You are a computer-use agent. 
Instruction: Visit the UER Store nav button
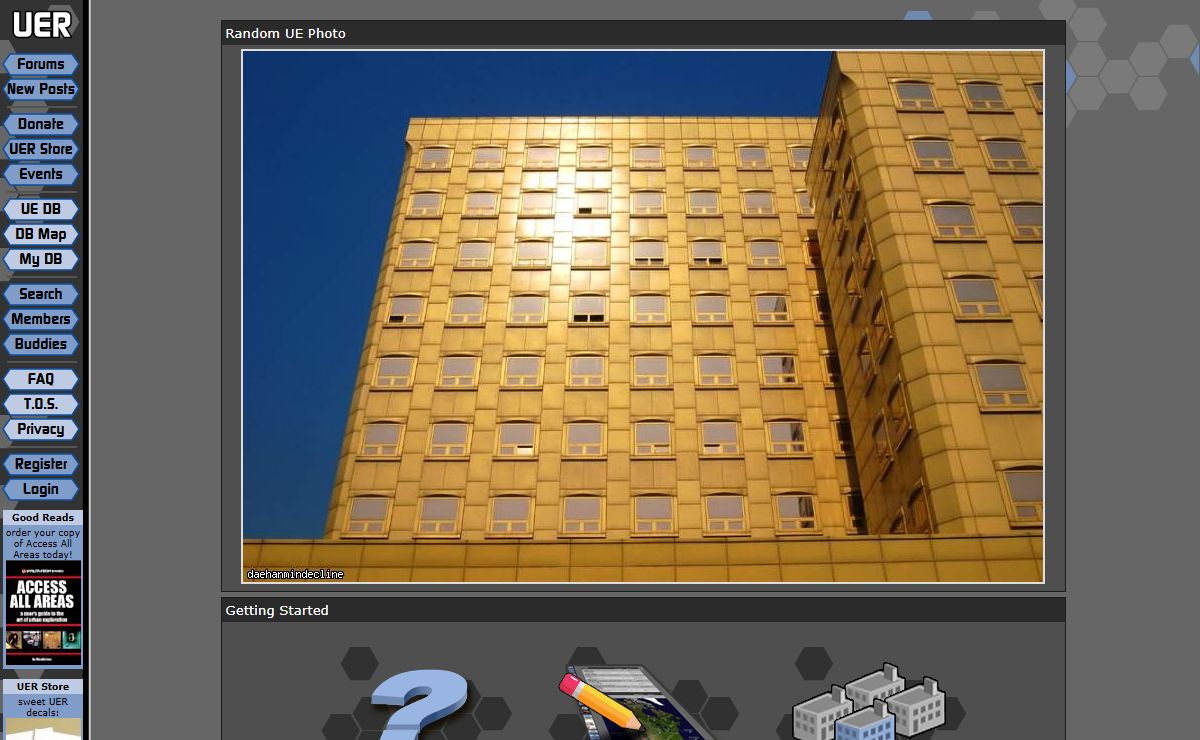pos(41,149)
